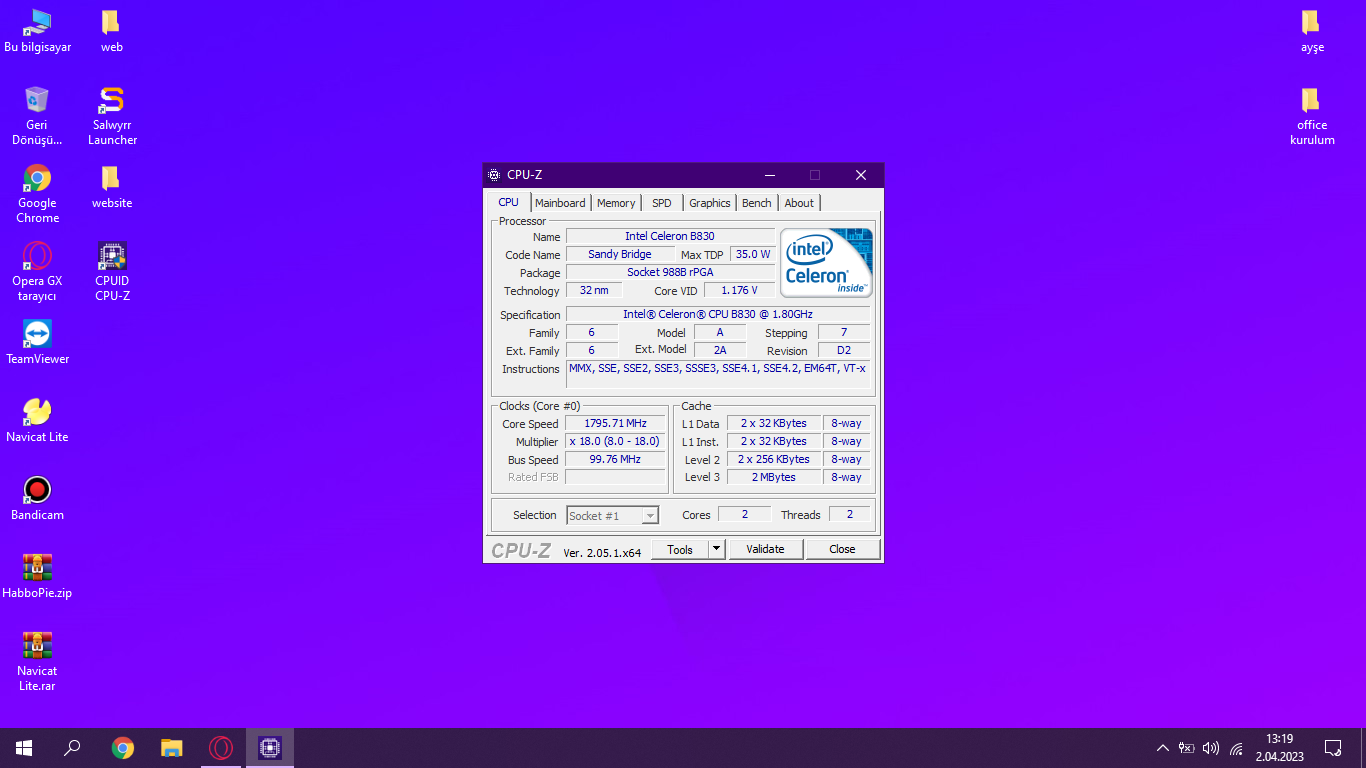
Task: Click the Package value Socket 988B rPGA
Action: pyautogui.click(x=670, y=273)
